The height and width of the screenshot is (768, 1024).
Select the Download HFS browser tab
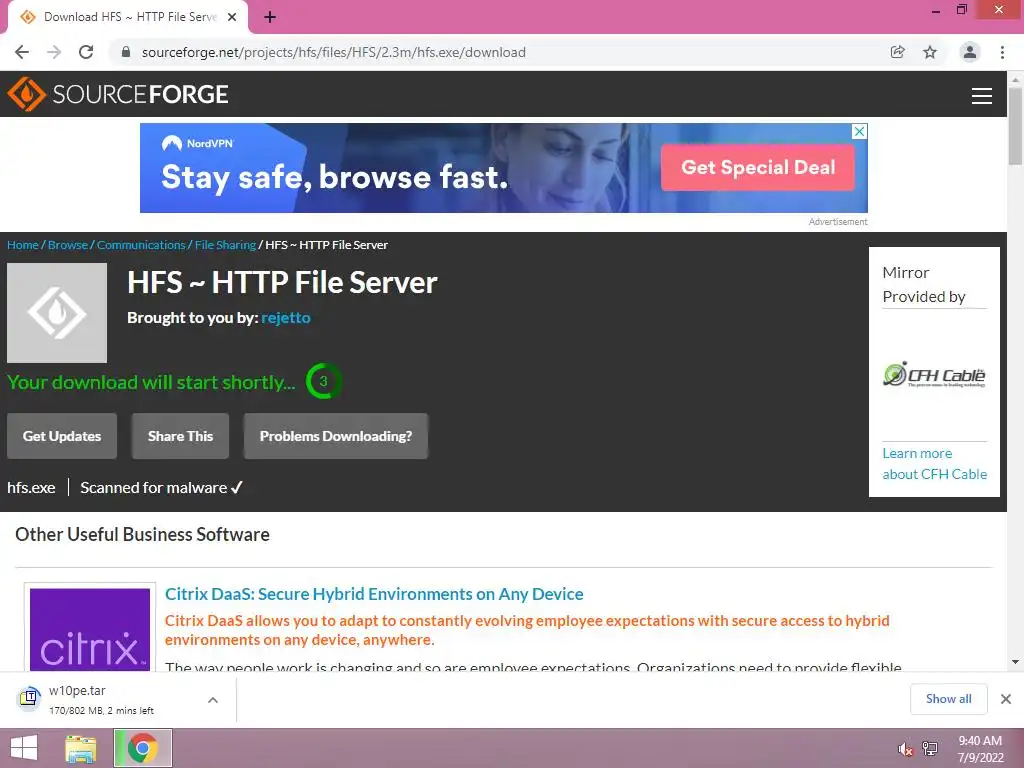(127, 17)
